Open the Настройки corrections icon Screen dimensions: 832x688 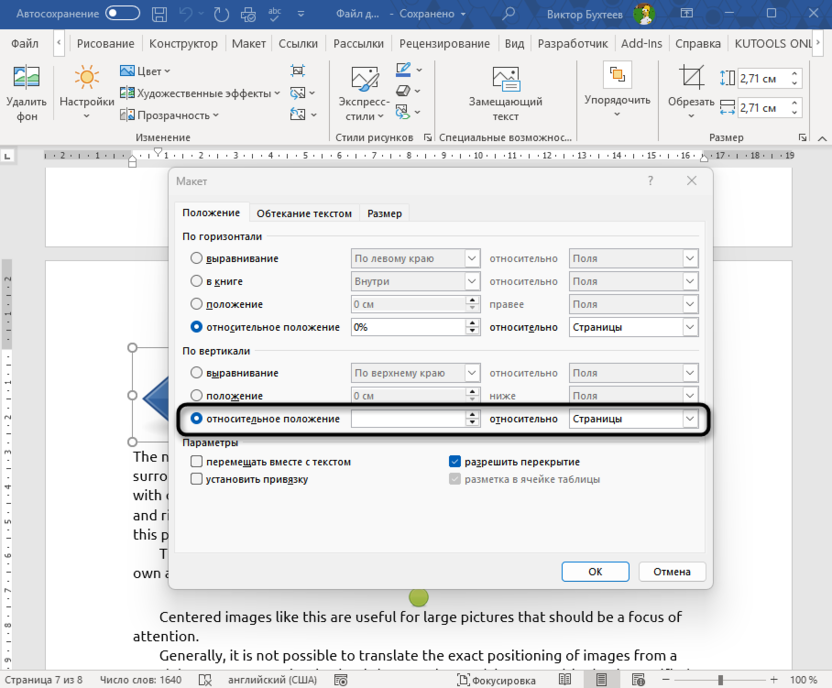pos(86,78)
